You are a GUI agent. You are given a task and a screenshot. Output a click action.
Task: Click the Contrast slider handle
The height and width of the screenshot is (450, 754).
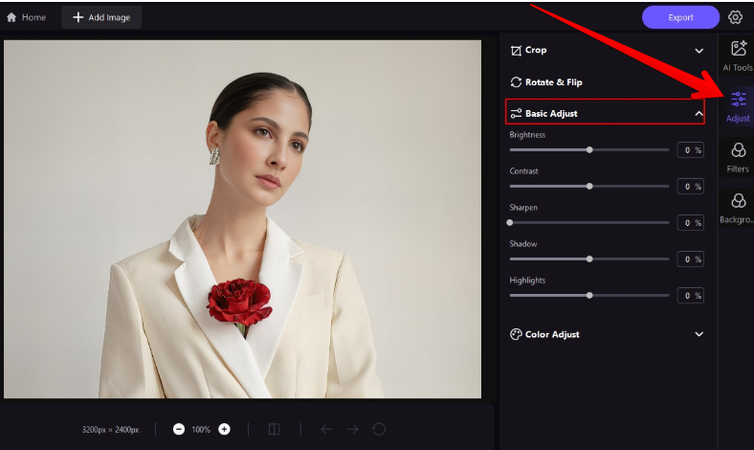point(590,186)
